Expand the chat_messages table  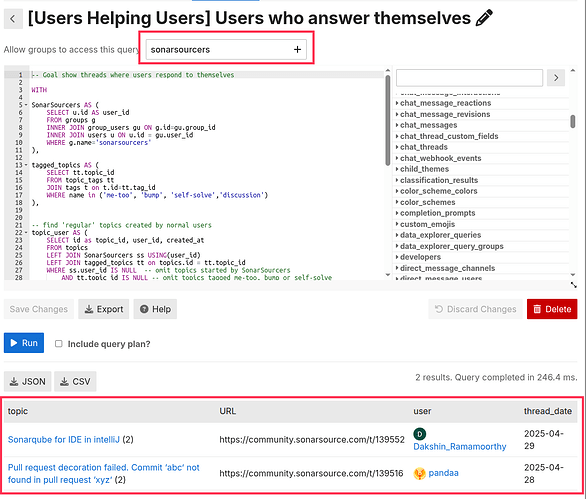(428, 125)
